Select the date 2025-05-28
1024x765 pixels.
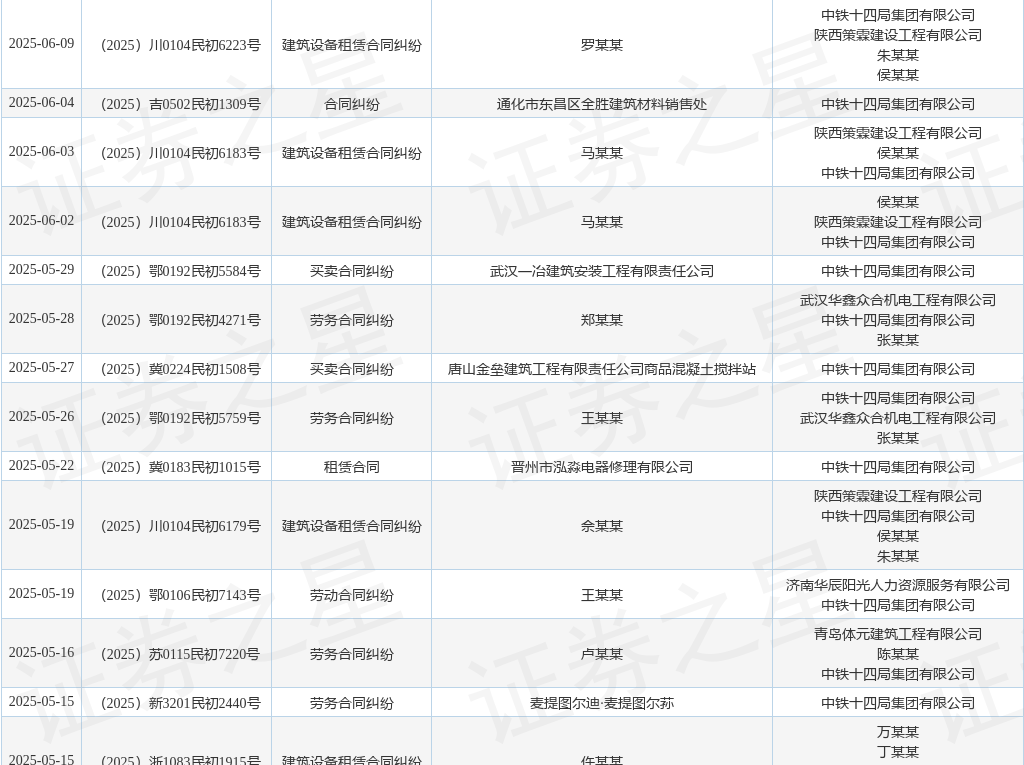(41, 318)
